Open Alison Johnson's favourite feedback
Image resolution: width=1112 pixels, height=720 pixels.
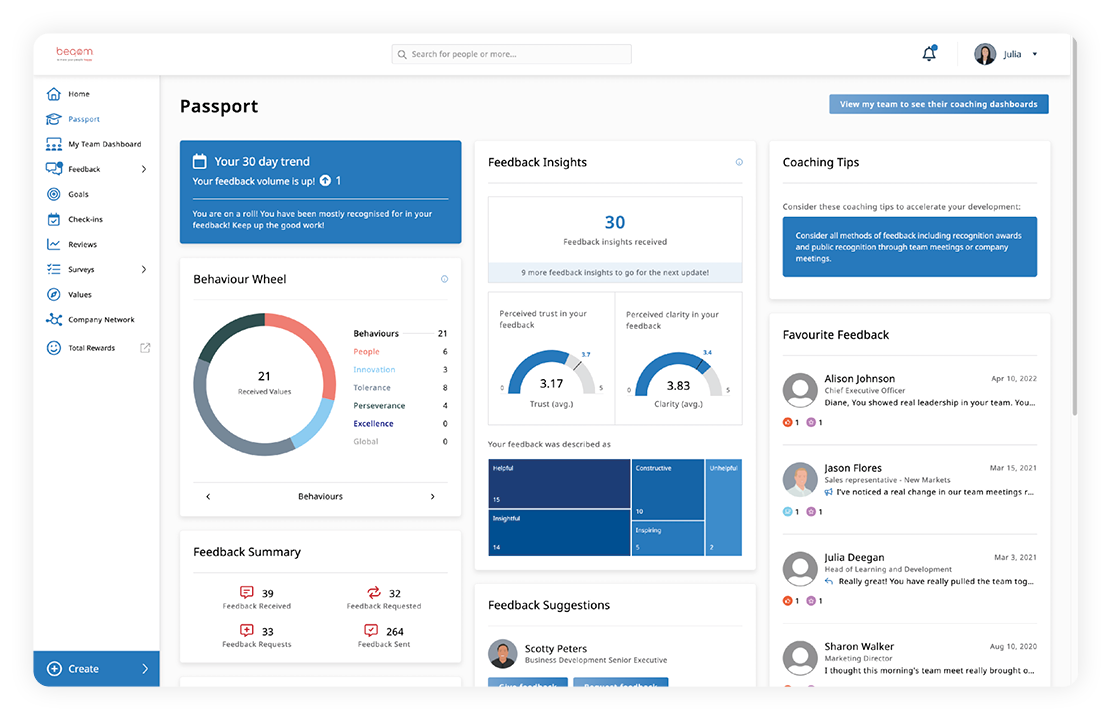pyautogui.click(x=909, y=399)
